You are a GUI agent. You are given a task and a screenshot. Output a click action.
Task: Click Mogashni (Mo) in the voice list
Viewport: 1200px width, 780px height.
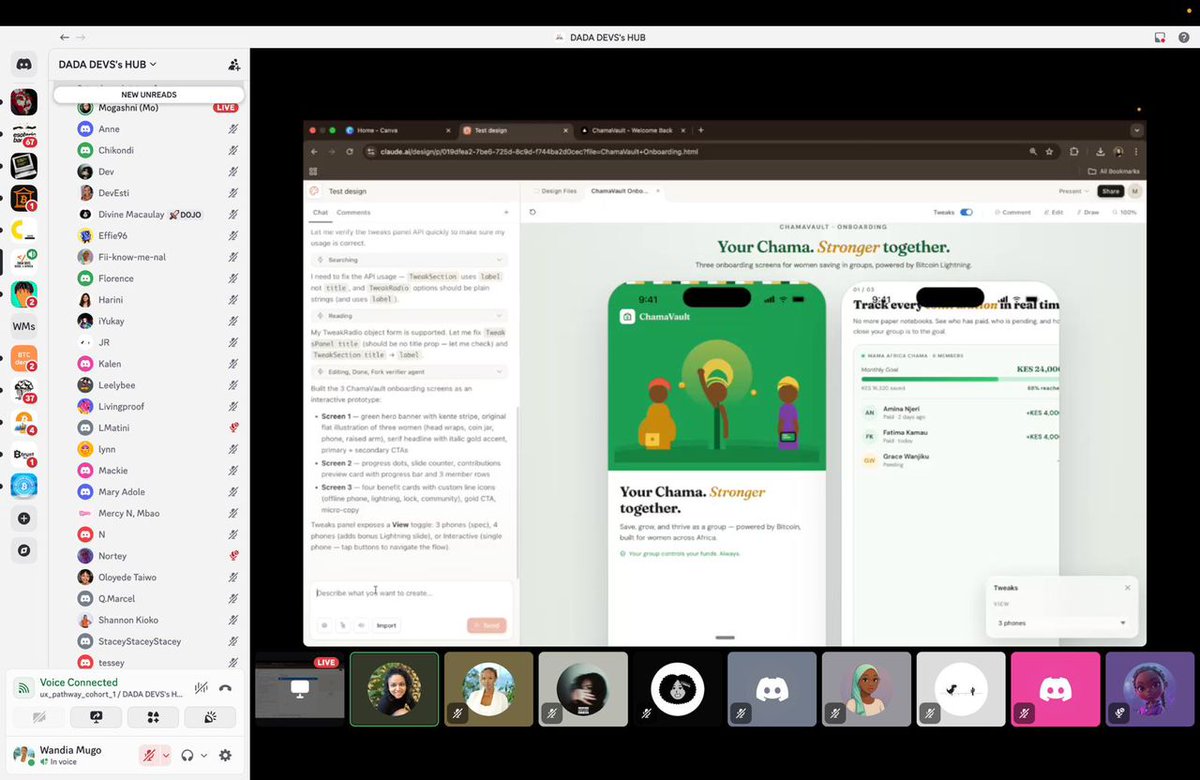coord(128,107)
